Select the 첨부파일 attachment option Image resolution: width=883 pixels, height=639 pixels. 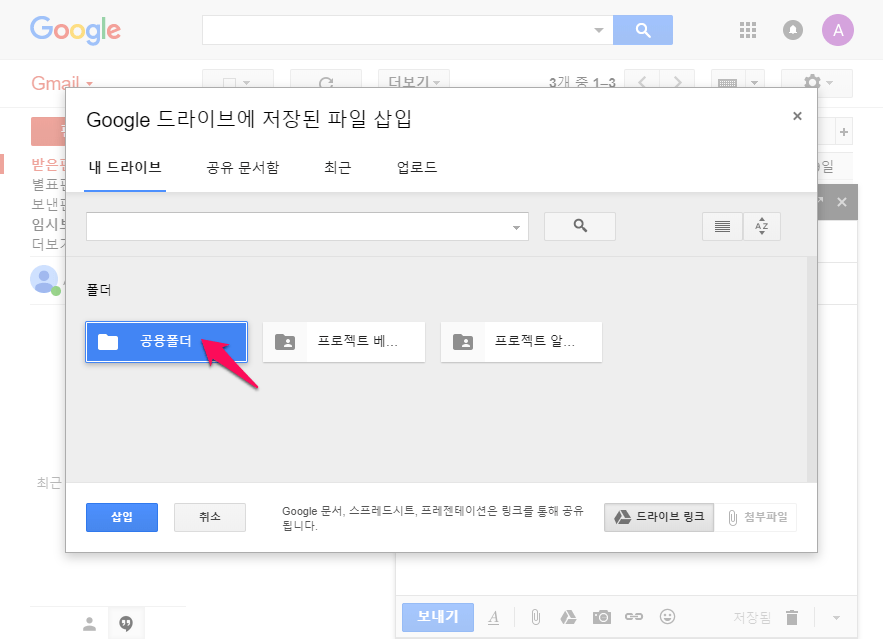(756, 517)
